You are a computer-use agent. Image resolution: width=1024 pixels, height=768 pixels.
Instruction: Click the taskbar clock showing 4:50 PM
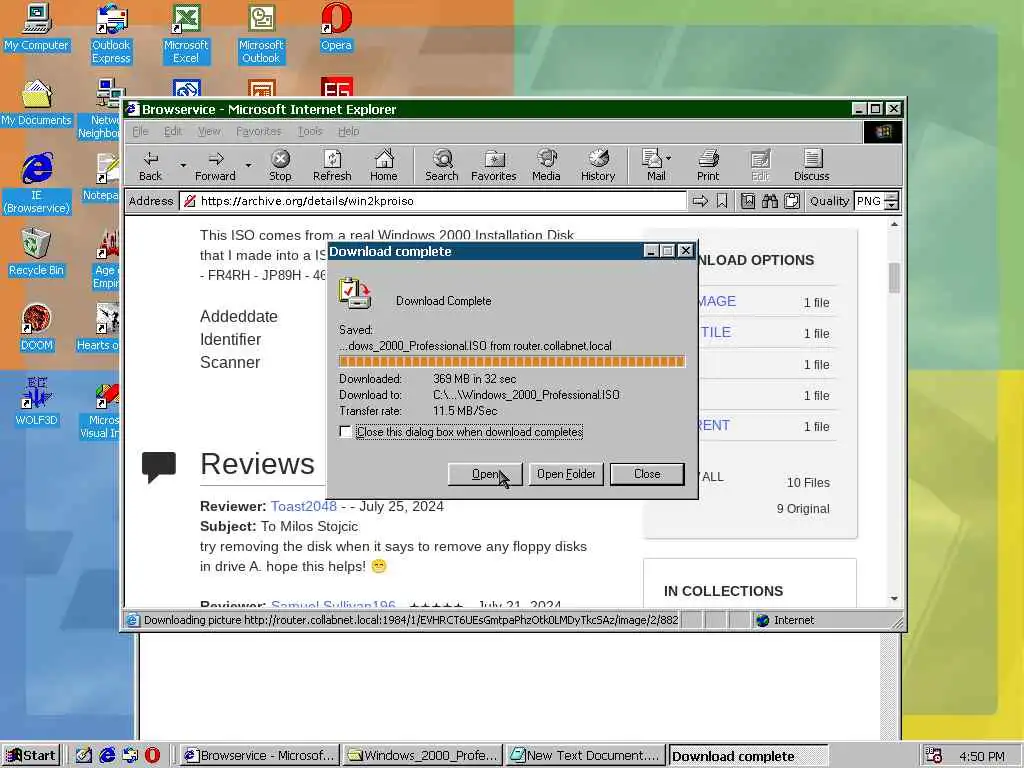point(982,756)
